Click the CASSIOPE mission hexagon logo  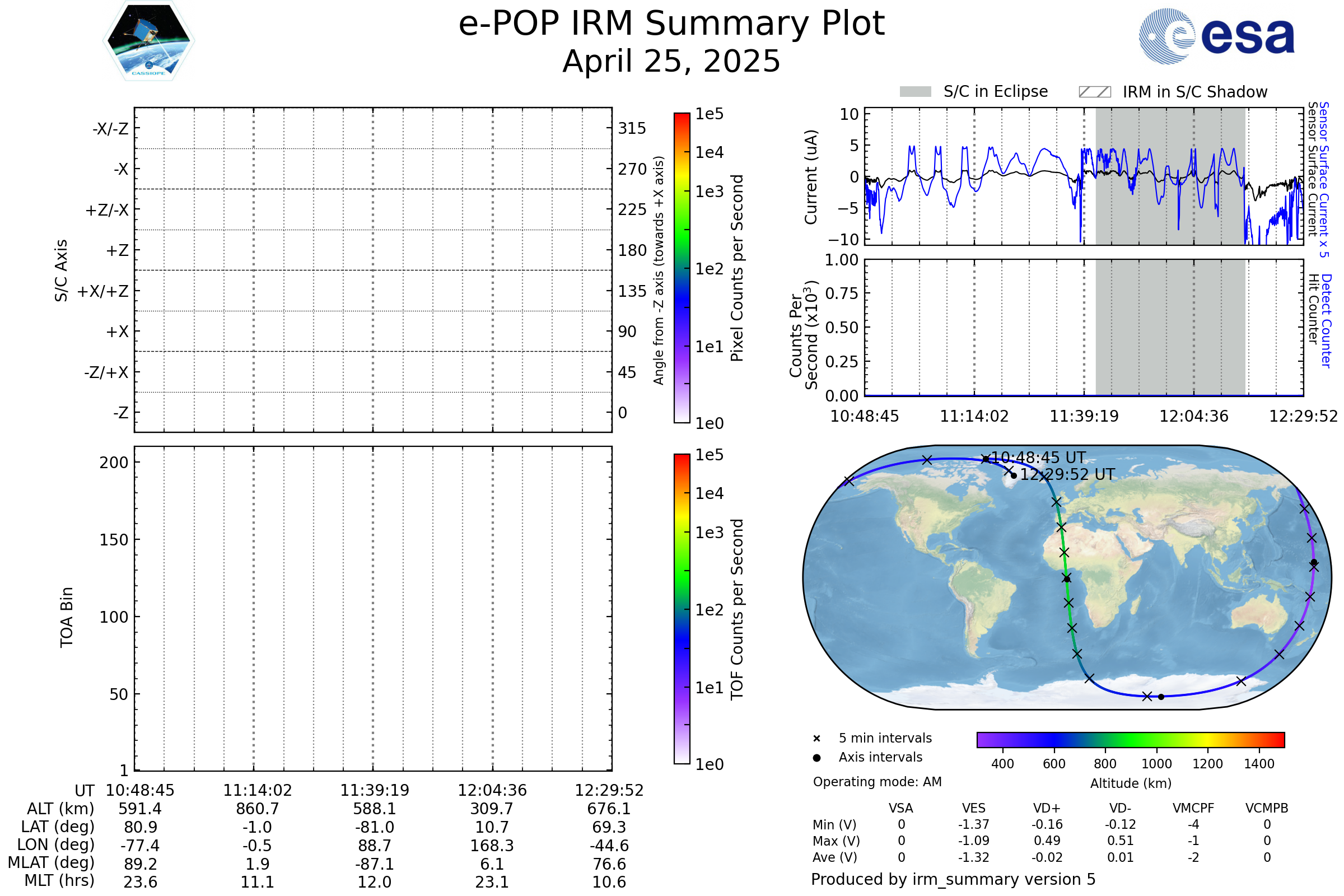tap(148, 41)
